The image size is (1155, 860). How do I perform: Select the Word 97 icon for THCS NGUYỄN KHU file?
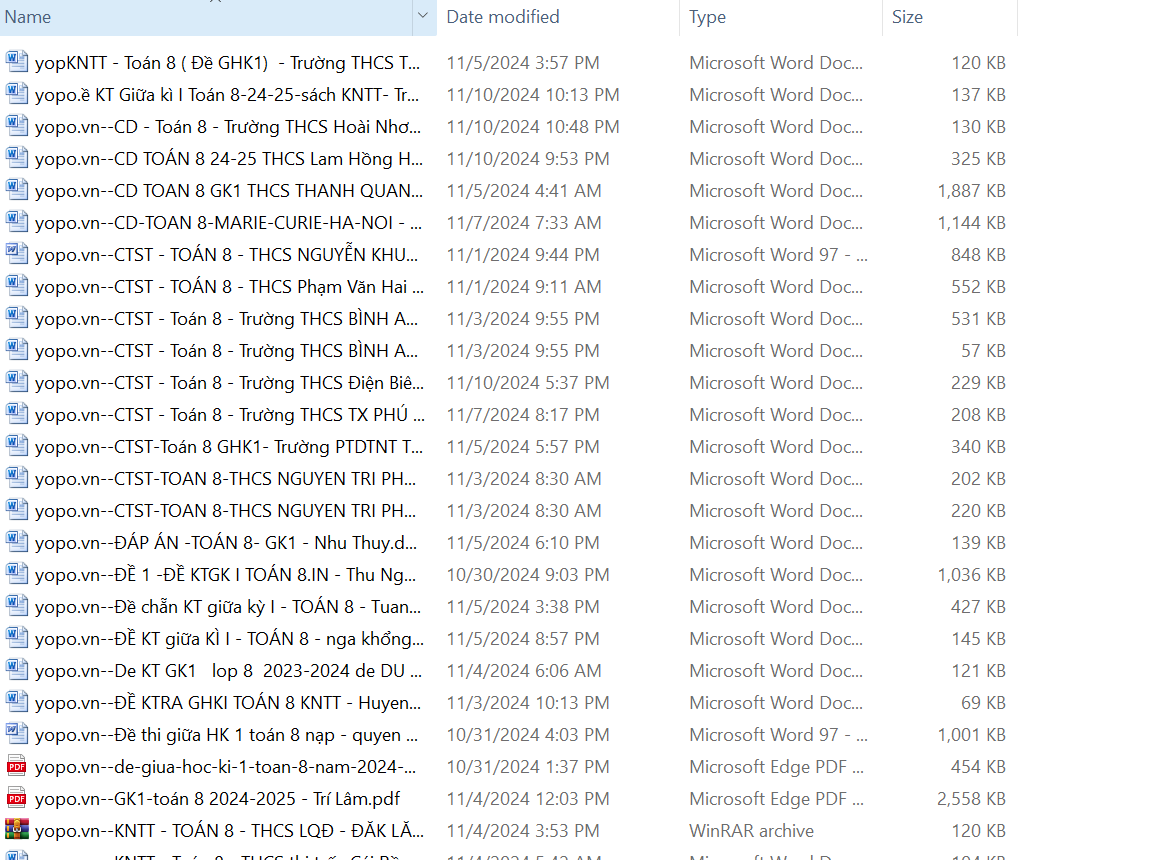[17, 254]
